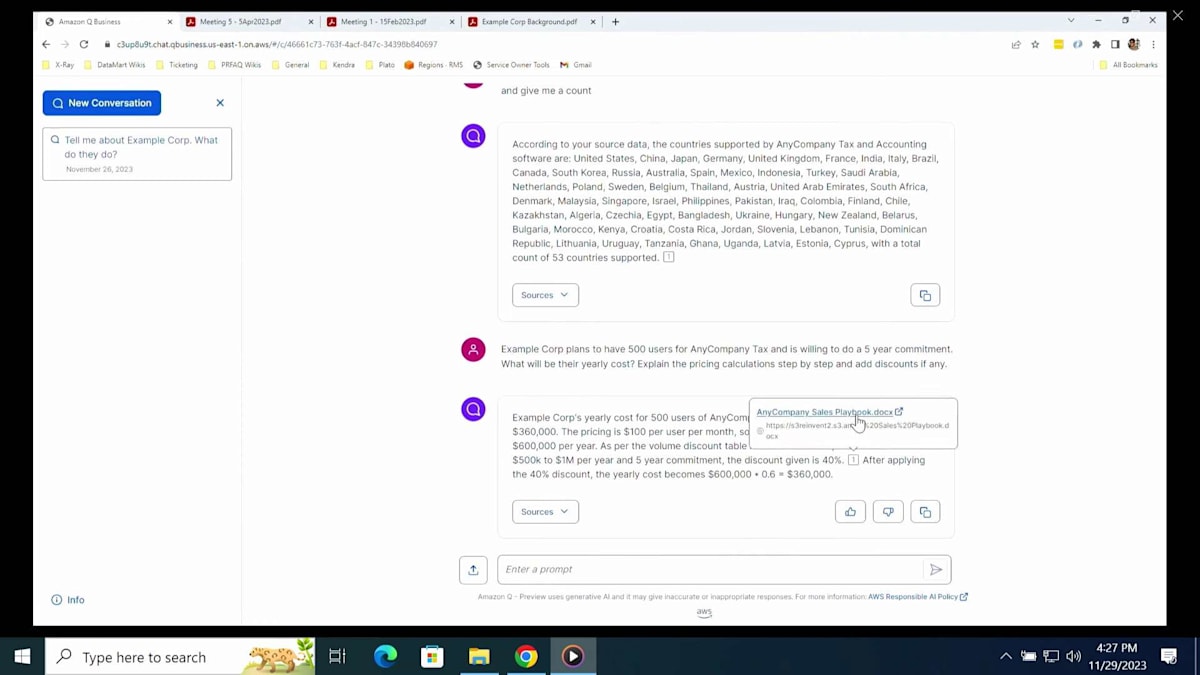
Task: Click citation marker 1 after 'discount given is 40%'
Action: click(x=853, y=460)
